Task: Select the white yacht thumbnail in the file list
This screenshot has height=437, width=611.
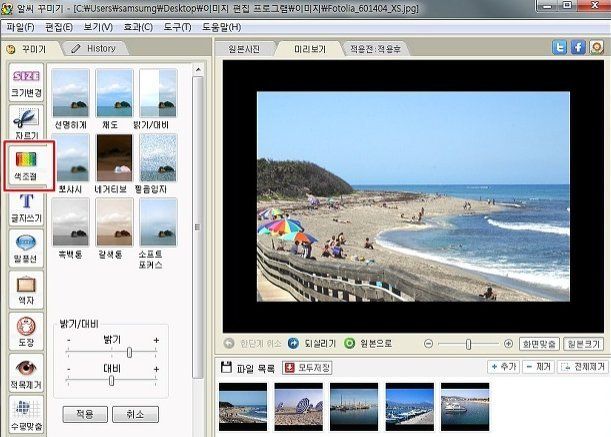Action: pos(465,407)
